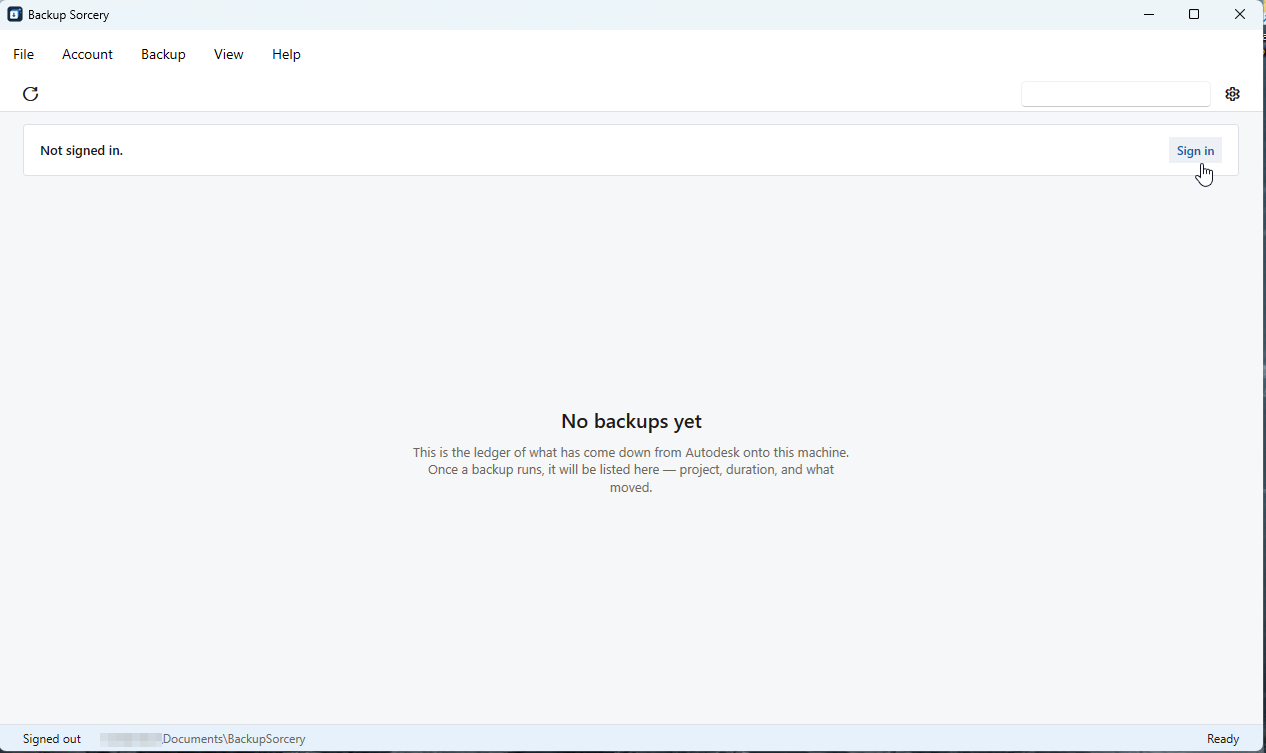Open the View menu
This screenshot has height=753, width=1266.
[228, 54]
